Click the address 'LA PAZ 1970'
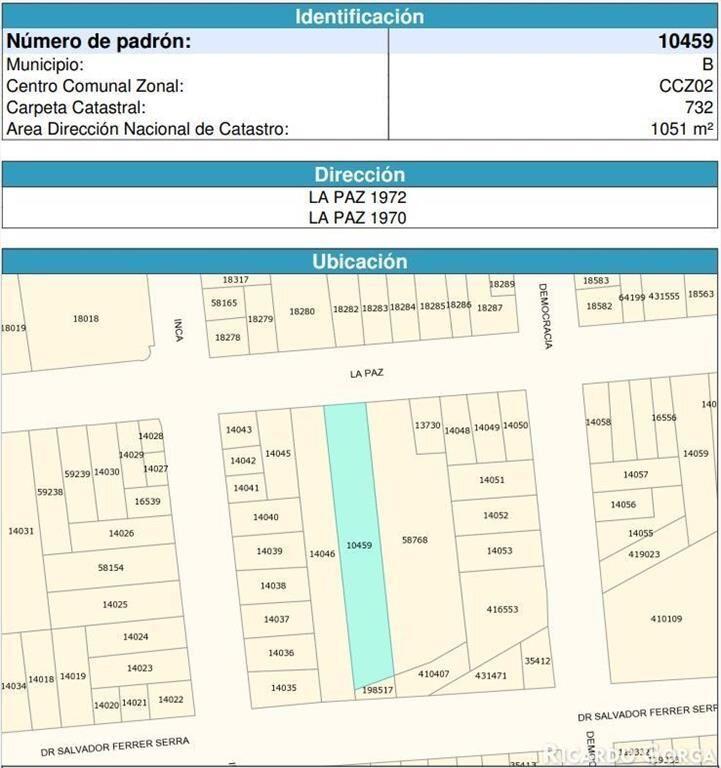This screenshot has height=768, width=721. pyautogui.click(x=358, y=218)
